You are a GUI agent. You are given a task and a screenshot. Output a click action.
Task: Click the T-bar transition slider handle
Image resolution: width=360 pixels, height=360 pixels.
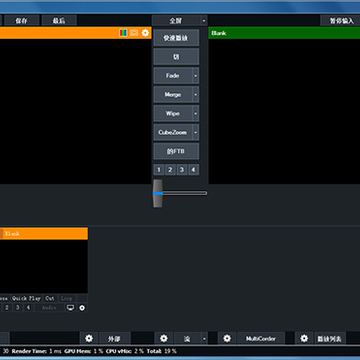(x=158, y=193)
